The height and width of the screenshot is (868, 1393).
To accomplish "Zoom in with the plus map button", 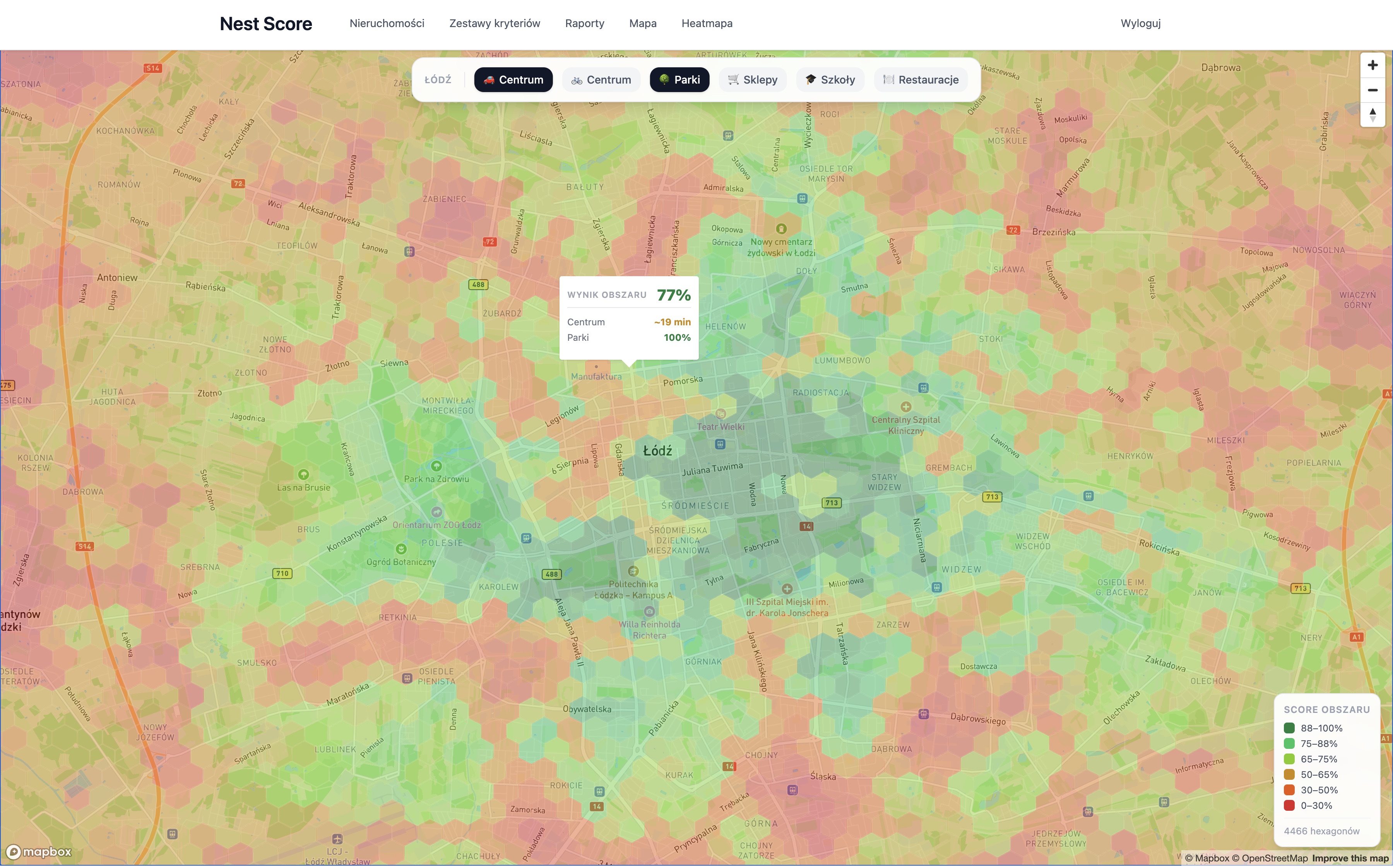I will 1372,65.
